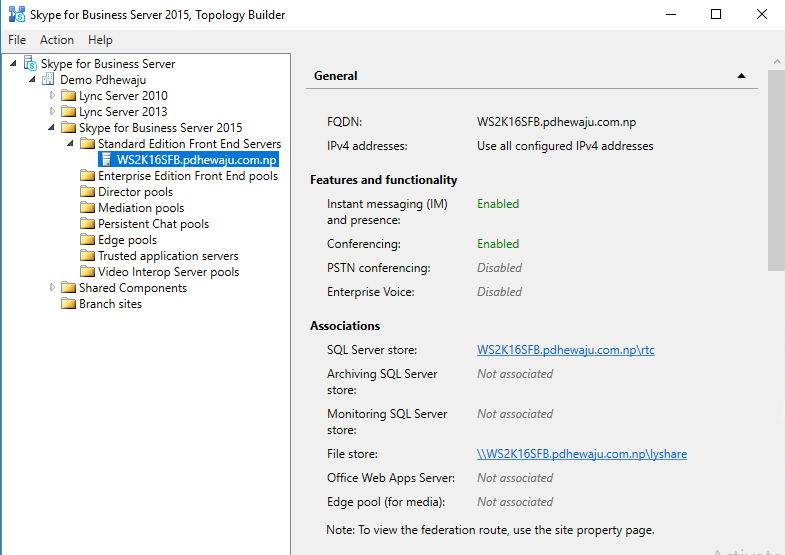Collapse Standard Edition Front End Servers node

pos(71,143)
